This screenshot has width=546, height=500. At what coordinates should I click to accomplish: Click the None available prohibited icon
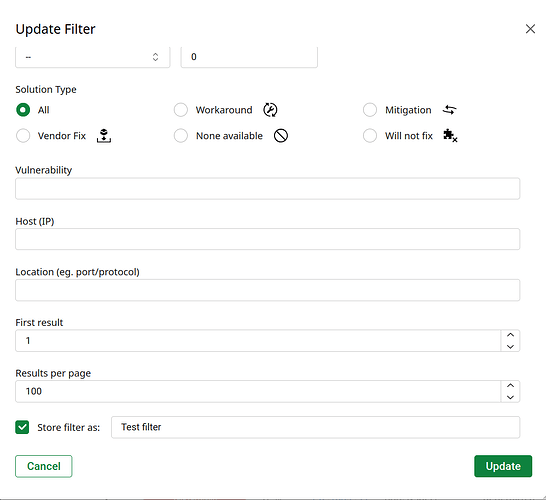coord(281,136)
